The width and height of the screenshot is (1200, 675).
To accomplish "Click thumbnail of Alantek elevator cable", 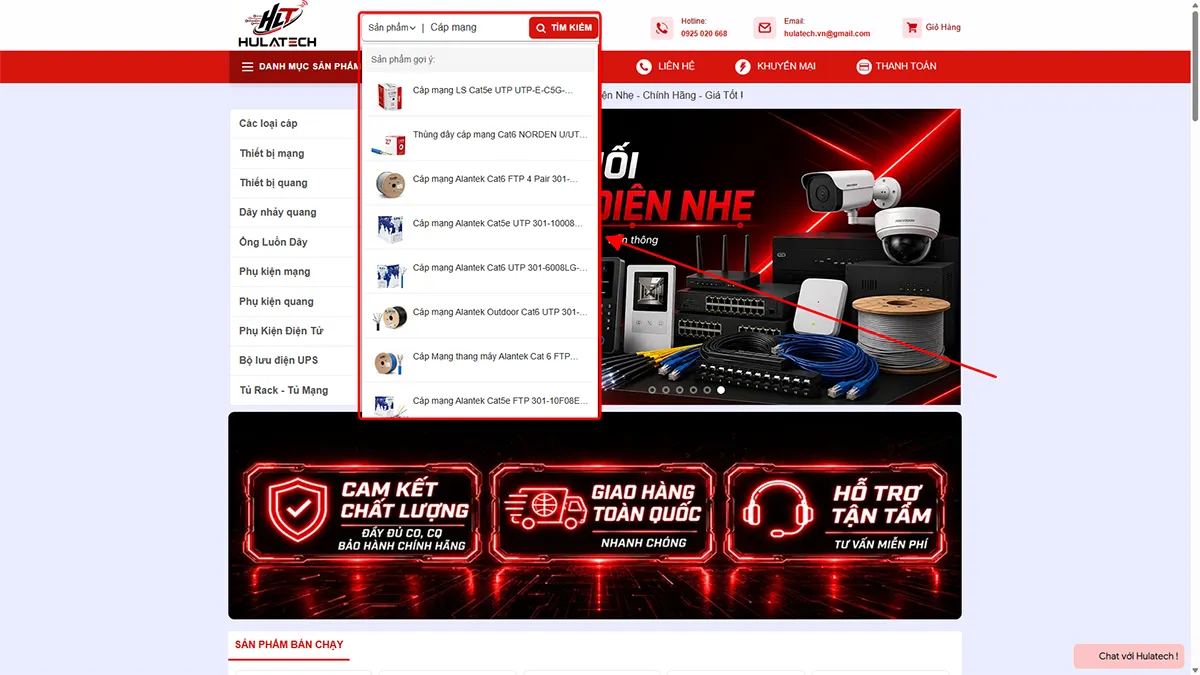I will 389,362.
